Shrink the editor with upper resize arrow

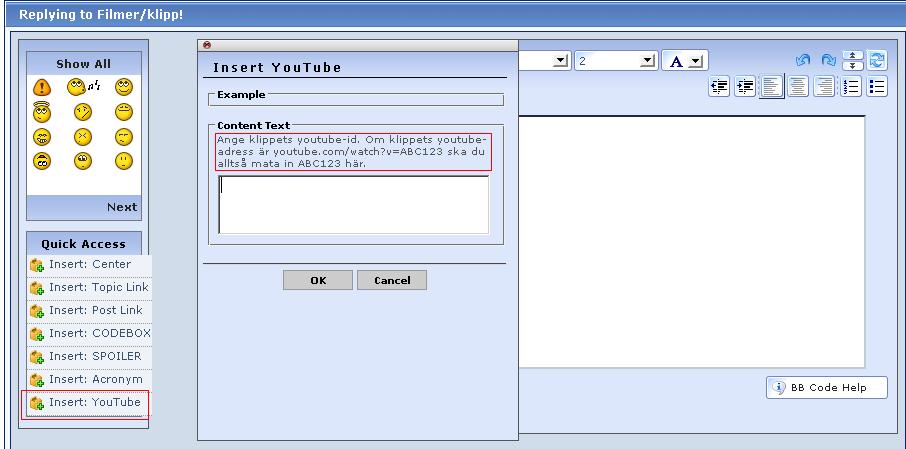(x=853, y=55)
